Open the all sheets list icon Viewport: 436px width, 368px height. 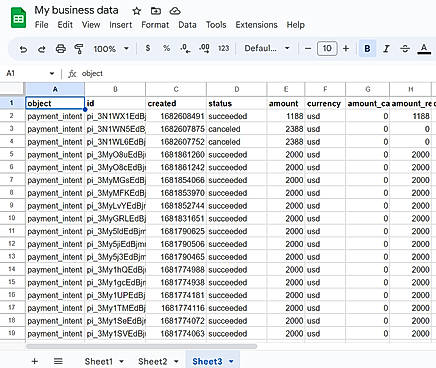pos(58,361)
